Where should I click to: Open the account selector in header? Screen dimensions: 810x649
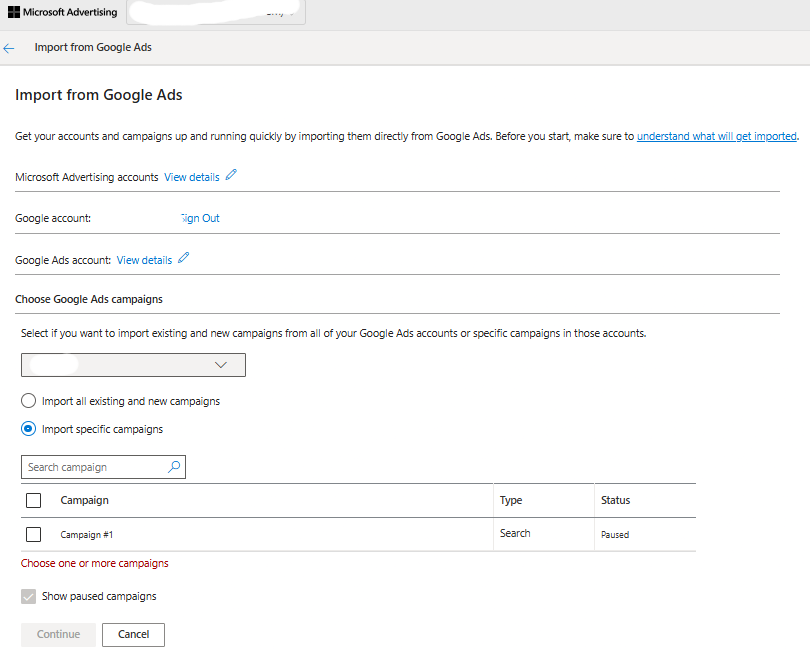coord(216,12)
